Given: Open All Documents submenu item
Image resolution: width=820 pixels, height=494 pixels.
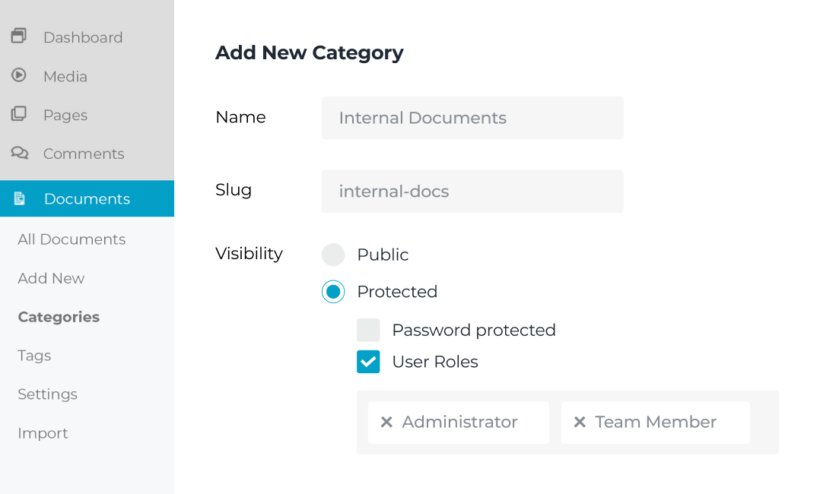Looking at the screenshot, I should [x=72, y=239].
